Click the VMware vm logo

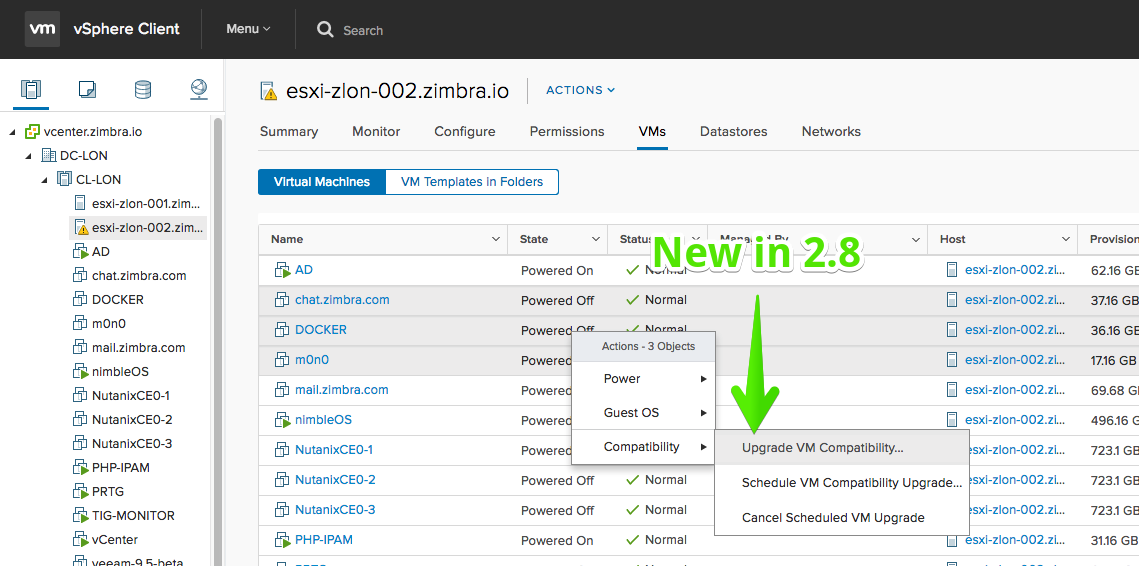pos(42,29)
